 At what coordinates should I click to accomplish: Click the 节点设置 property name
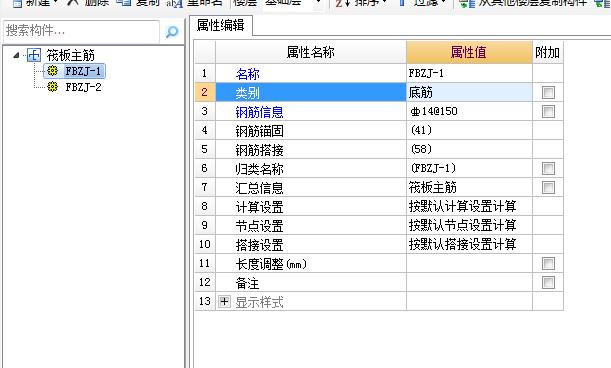[259, 226]
